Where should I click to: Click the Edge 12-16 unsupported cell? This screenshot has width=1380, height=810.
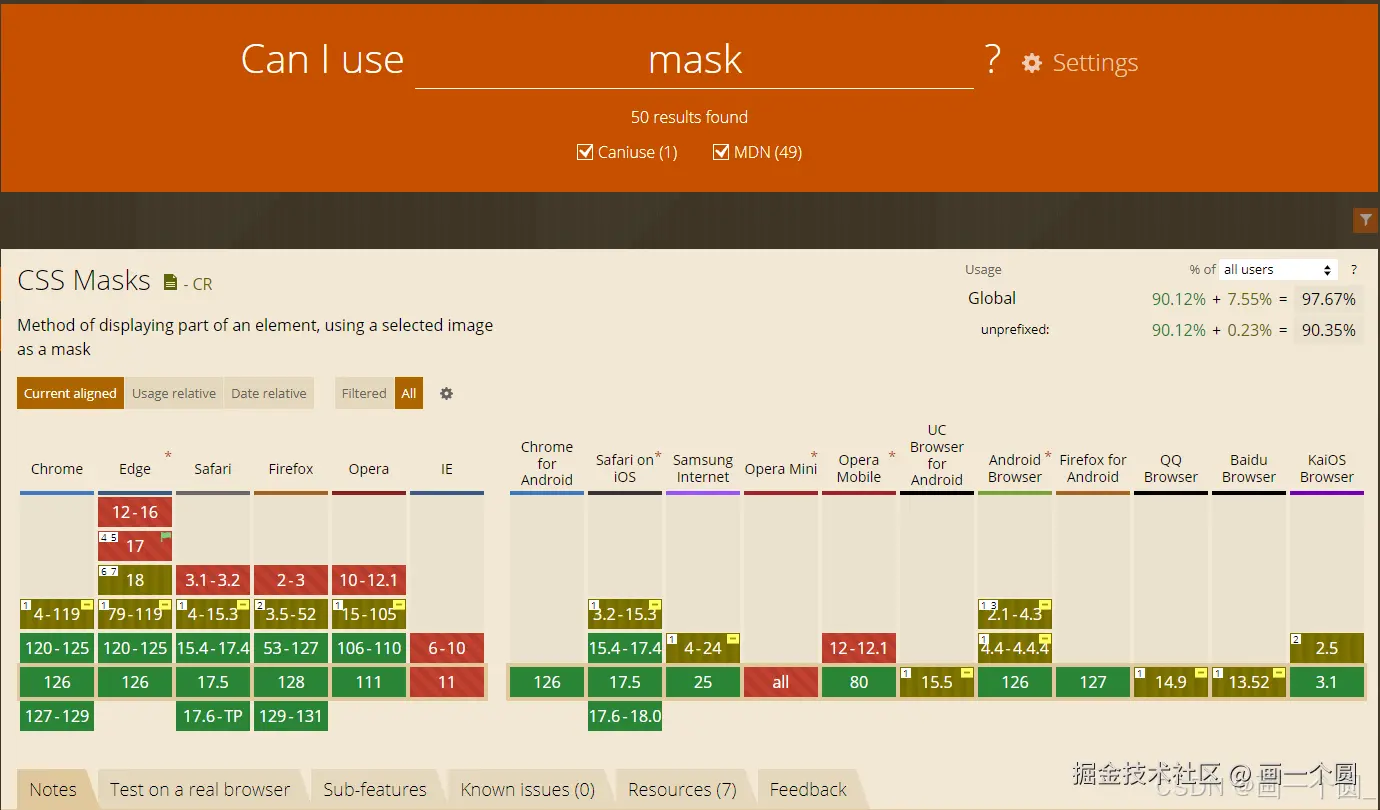tap(135, 512)
